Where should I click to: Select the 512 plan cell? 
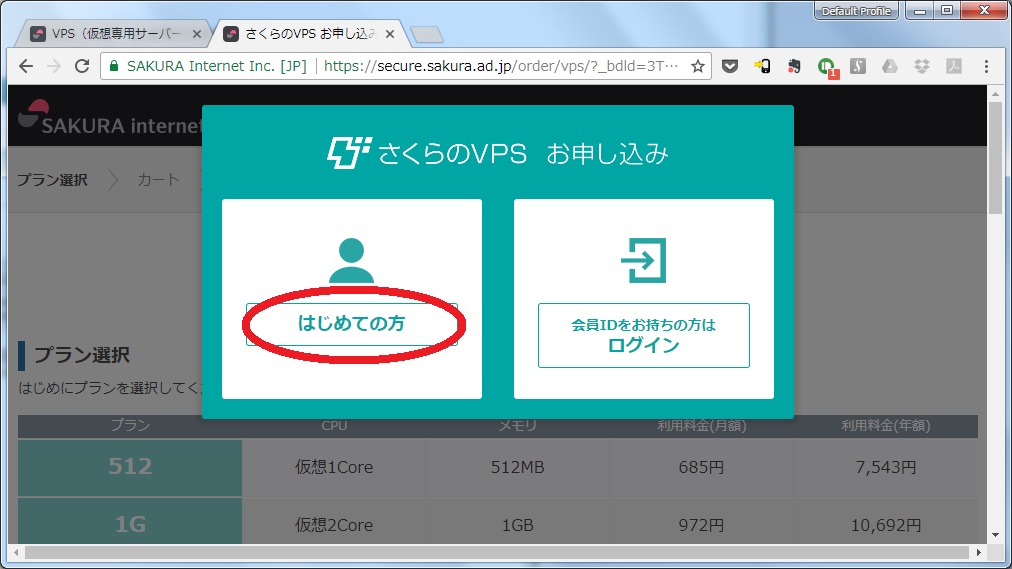(130, 467)
